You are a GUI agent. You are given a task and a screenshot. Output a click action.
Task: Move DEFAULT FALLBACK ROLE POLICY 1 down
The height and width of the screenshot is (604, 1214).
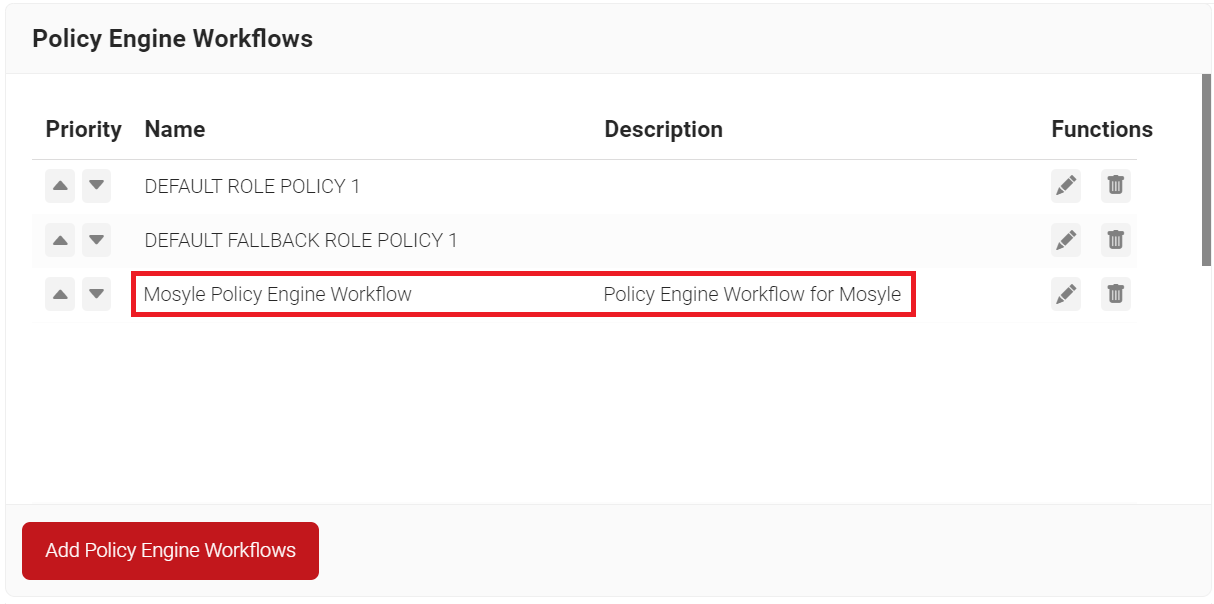(96, 240)
